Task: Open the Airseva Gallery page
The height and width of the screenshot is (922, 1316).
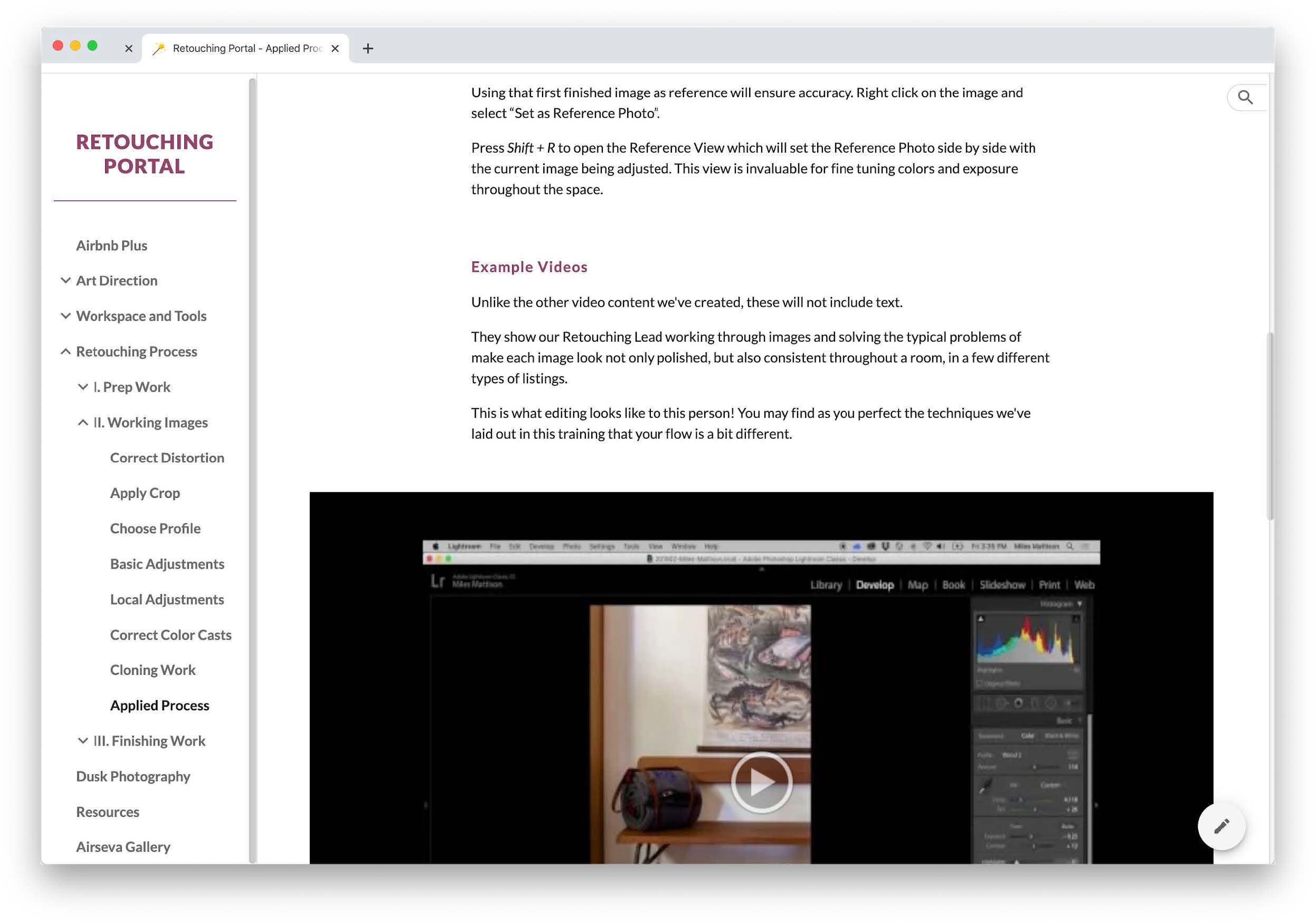Action: [x=123, y=847]
